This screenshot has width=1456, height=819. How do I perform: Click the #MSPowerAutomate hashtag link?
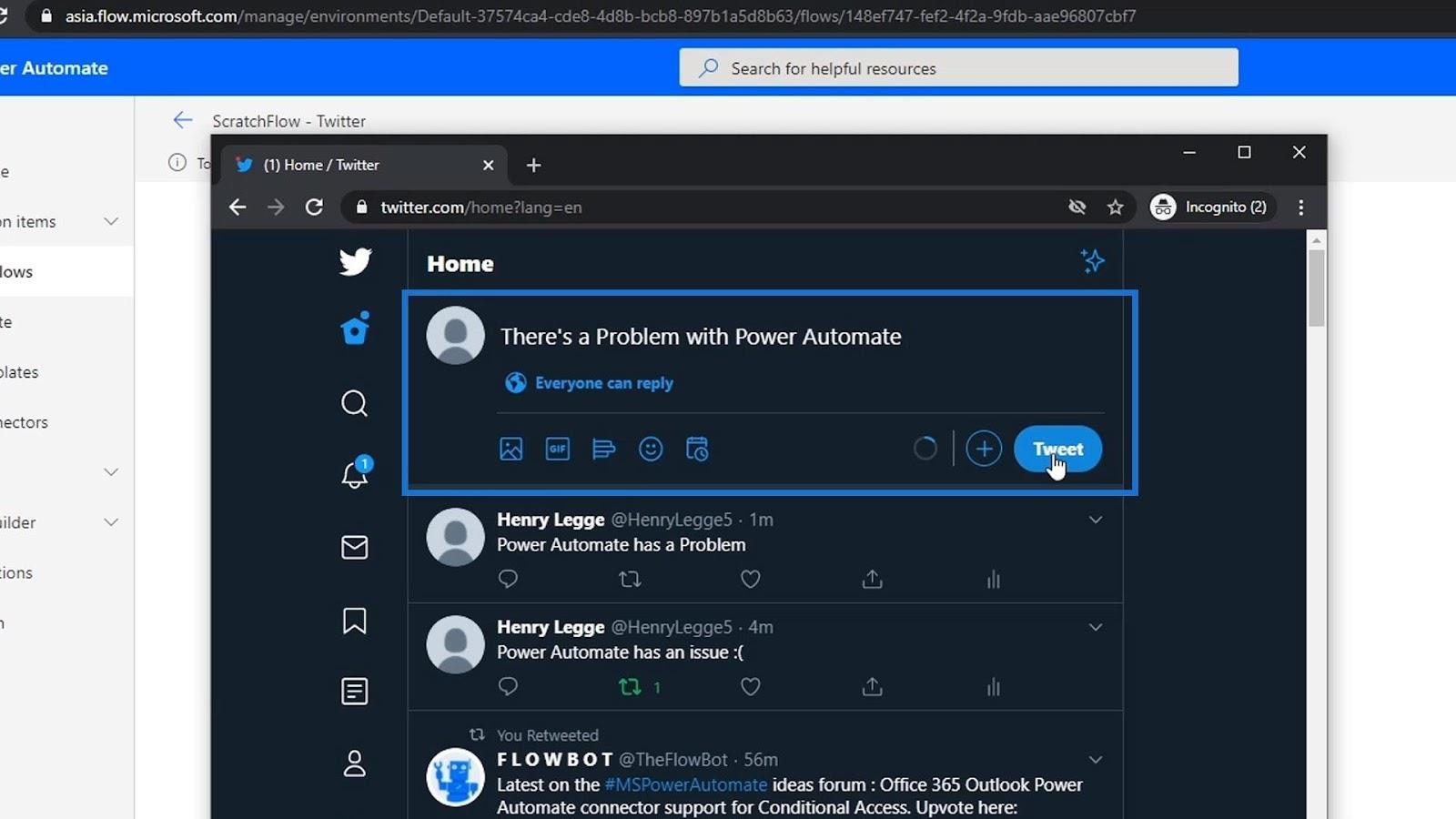(x=686, y=784)
